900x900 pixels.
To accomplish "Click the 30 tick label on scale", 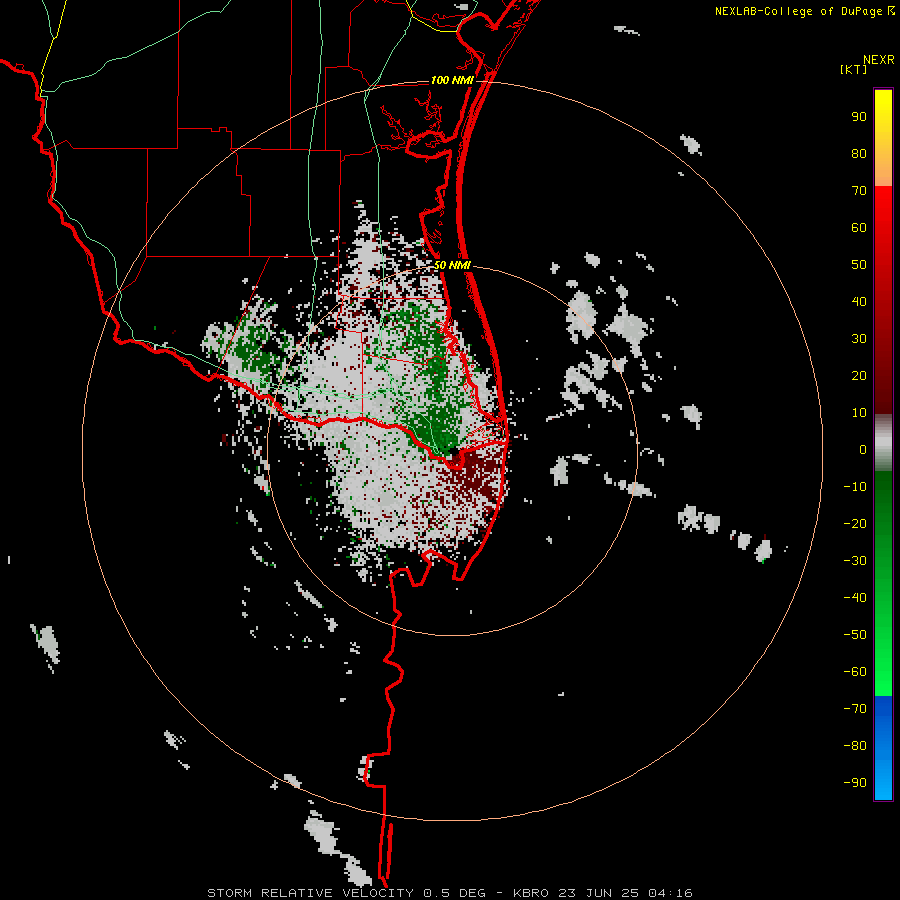I will click(859, 339).
